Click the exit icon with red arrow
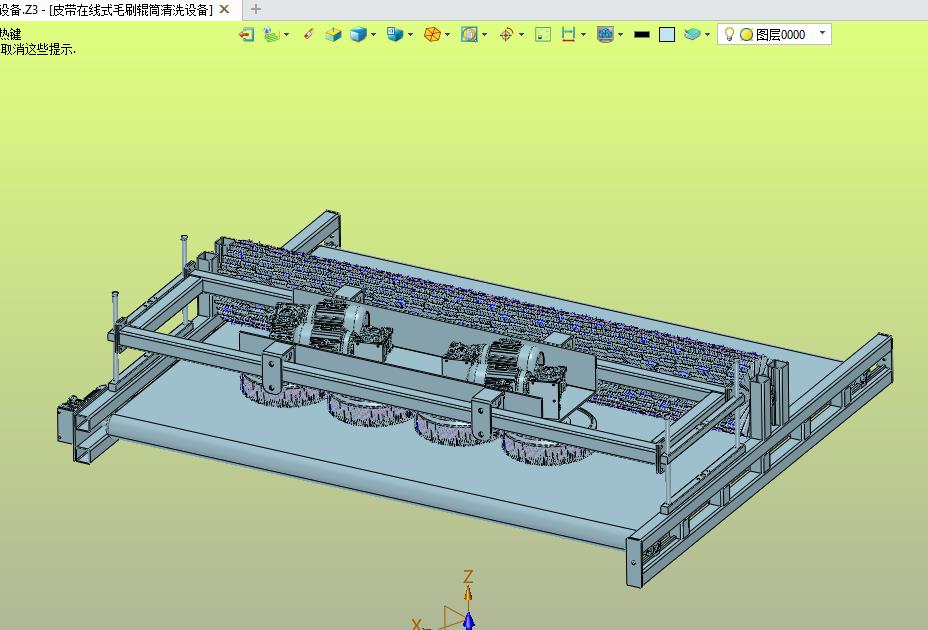928x630 pixels. tap(246, 35)
